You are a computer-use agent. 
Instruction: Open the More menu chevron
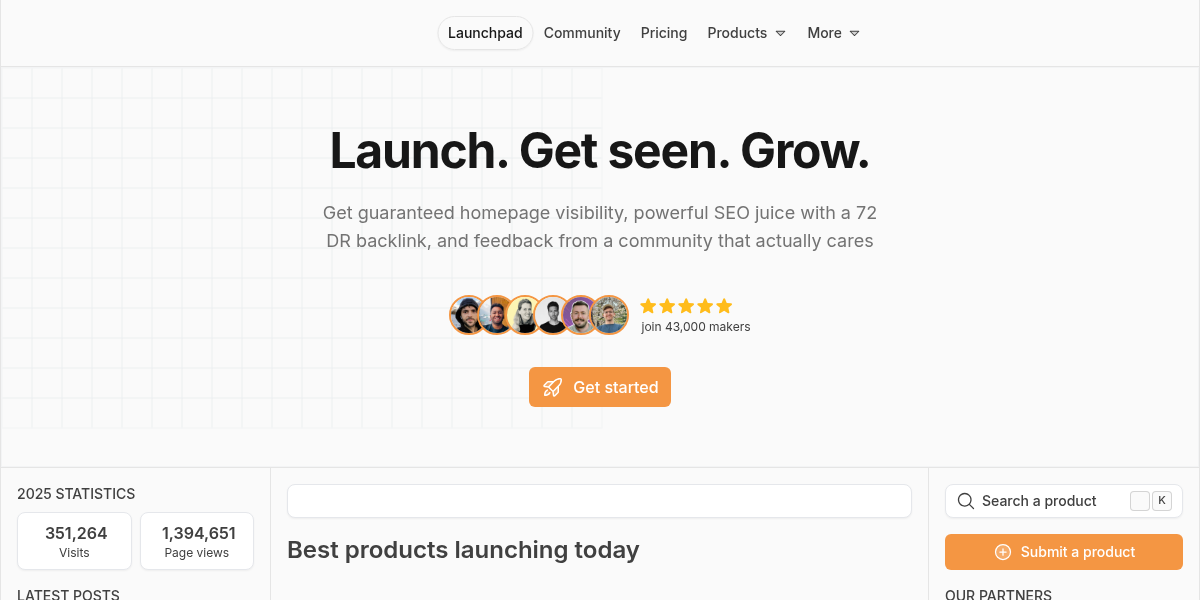click(x=857, y=33)
